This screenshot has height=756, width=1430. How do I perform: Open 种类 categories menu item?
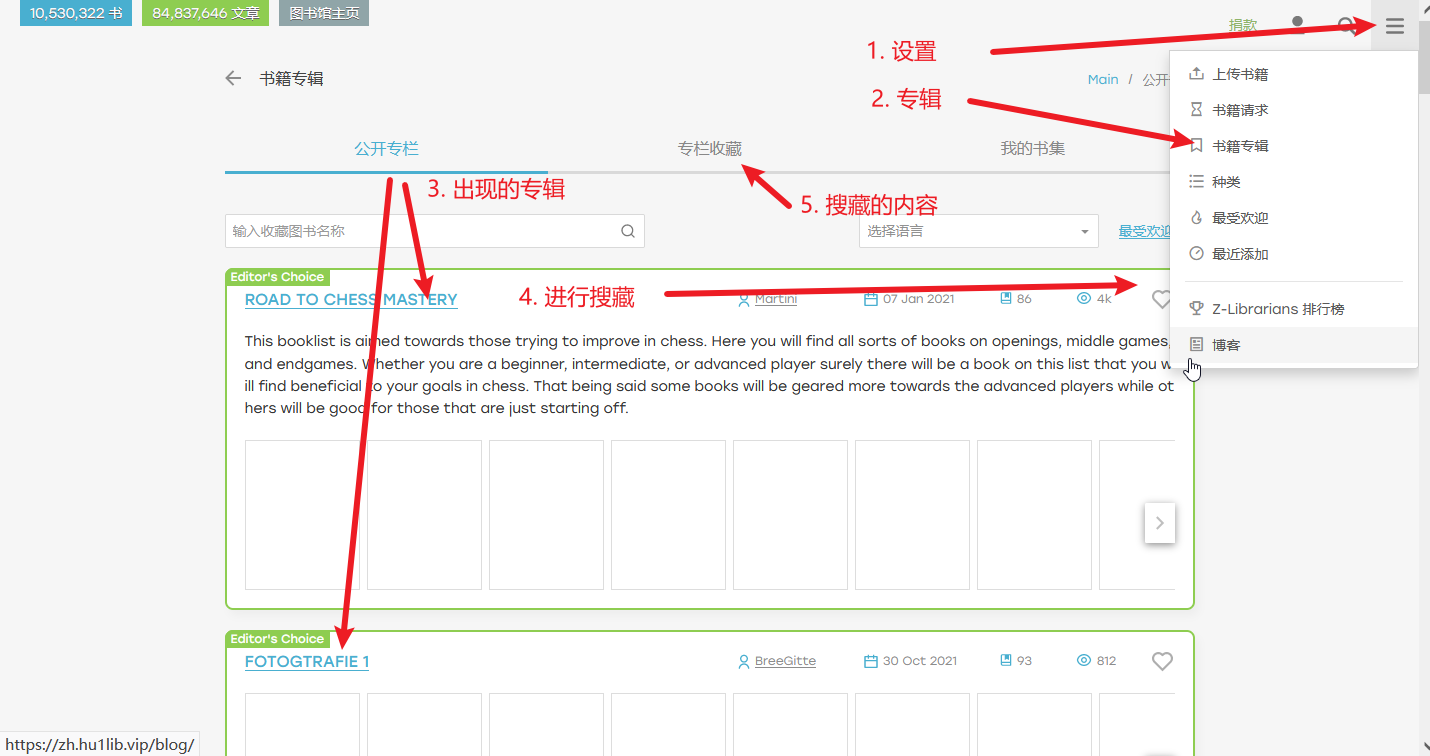click(x=1226, y=182)
